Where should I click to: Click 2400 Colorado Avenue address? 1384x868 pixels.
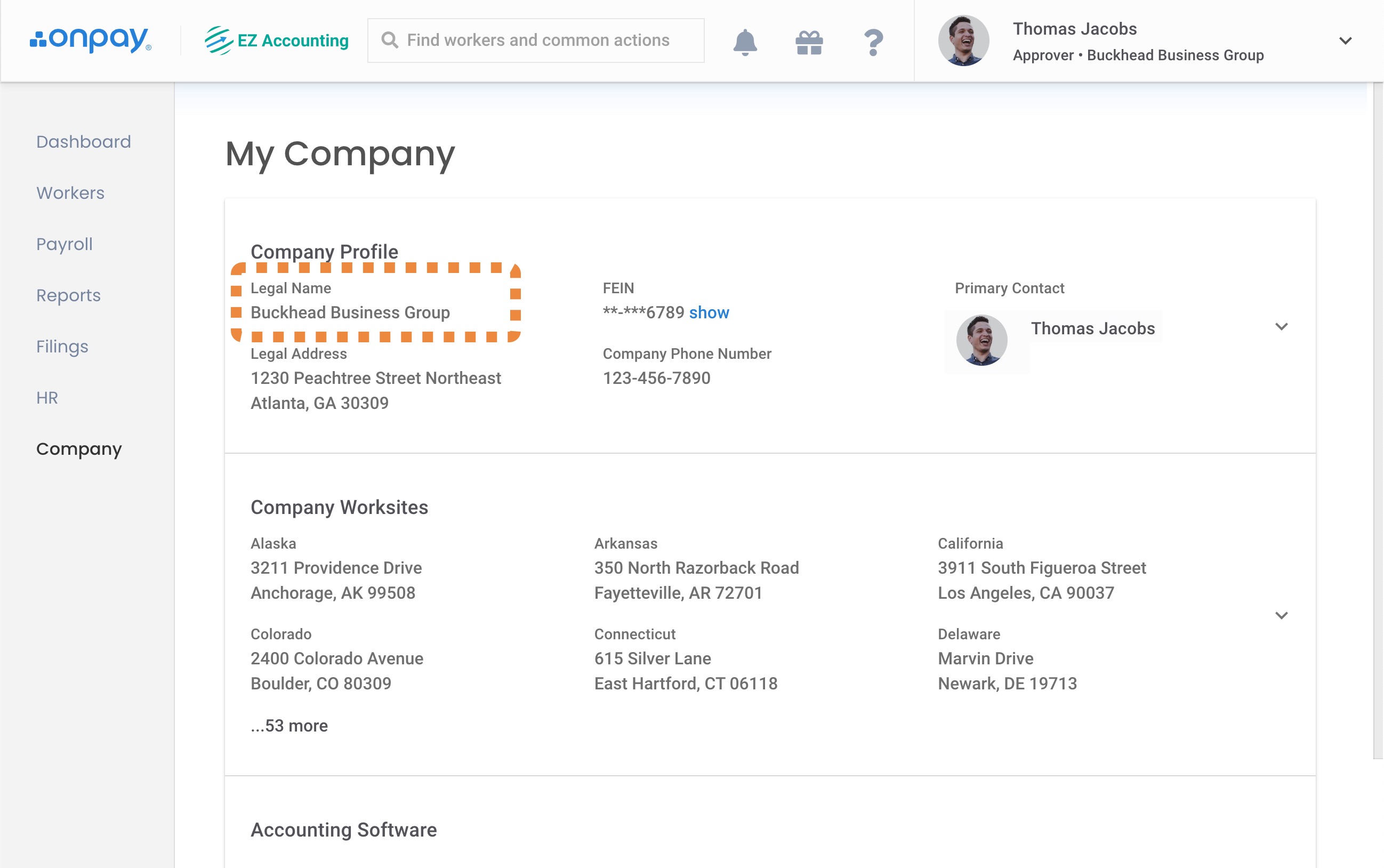coord(337,658)
